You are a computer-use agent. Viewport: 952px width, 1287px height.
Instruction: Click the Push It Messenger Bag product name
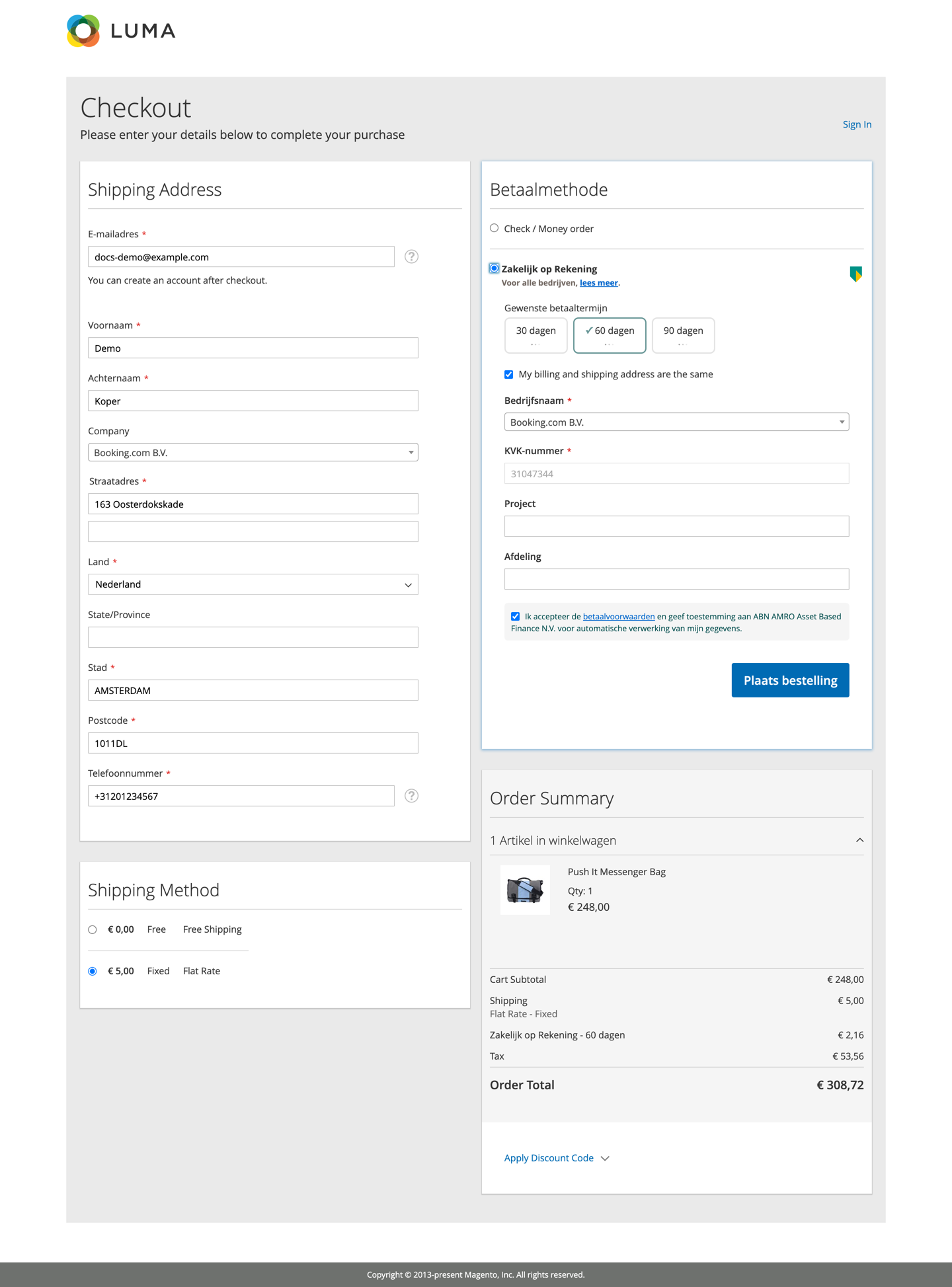616,872
